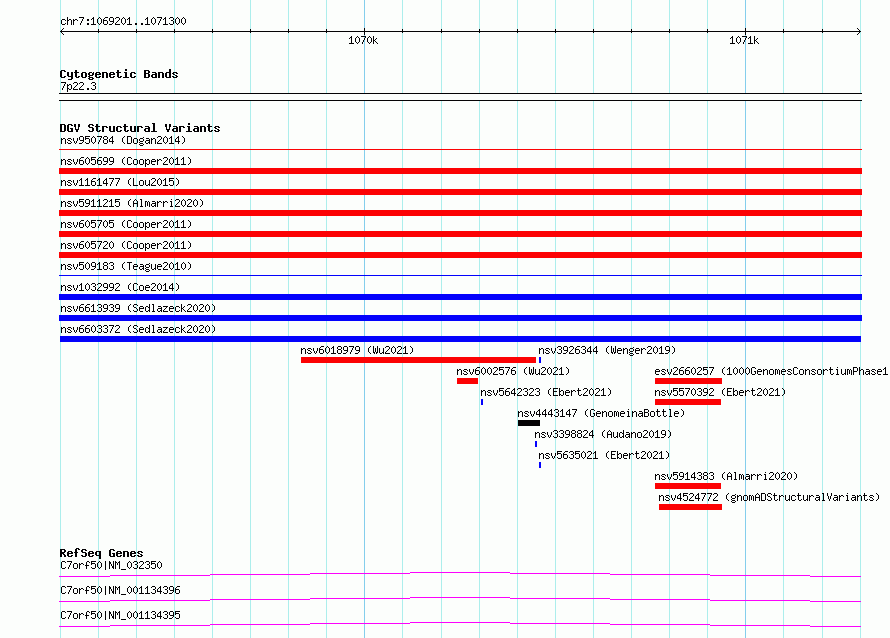Open variant nsv5914383 (Almarri2020) label
Image resolution: width=890 pixels, height=638 pixels.
726,476
